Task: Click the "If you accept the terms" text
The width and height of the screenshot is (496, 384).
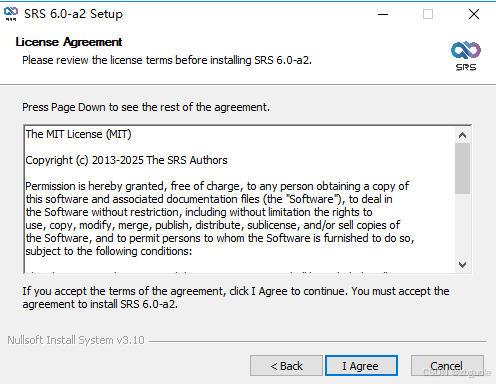Action: [x=236, y=298]
